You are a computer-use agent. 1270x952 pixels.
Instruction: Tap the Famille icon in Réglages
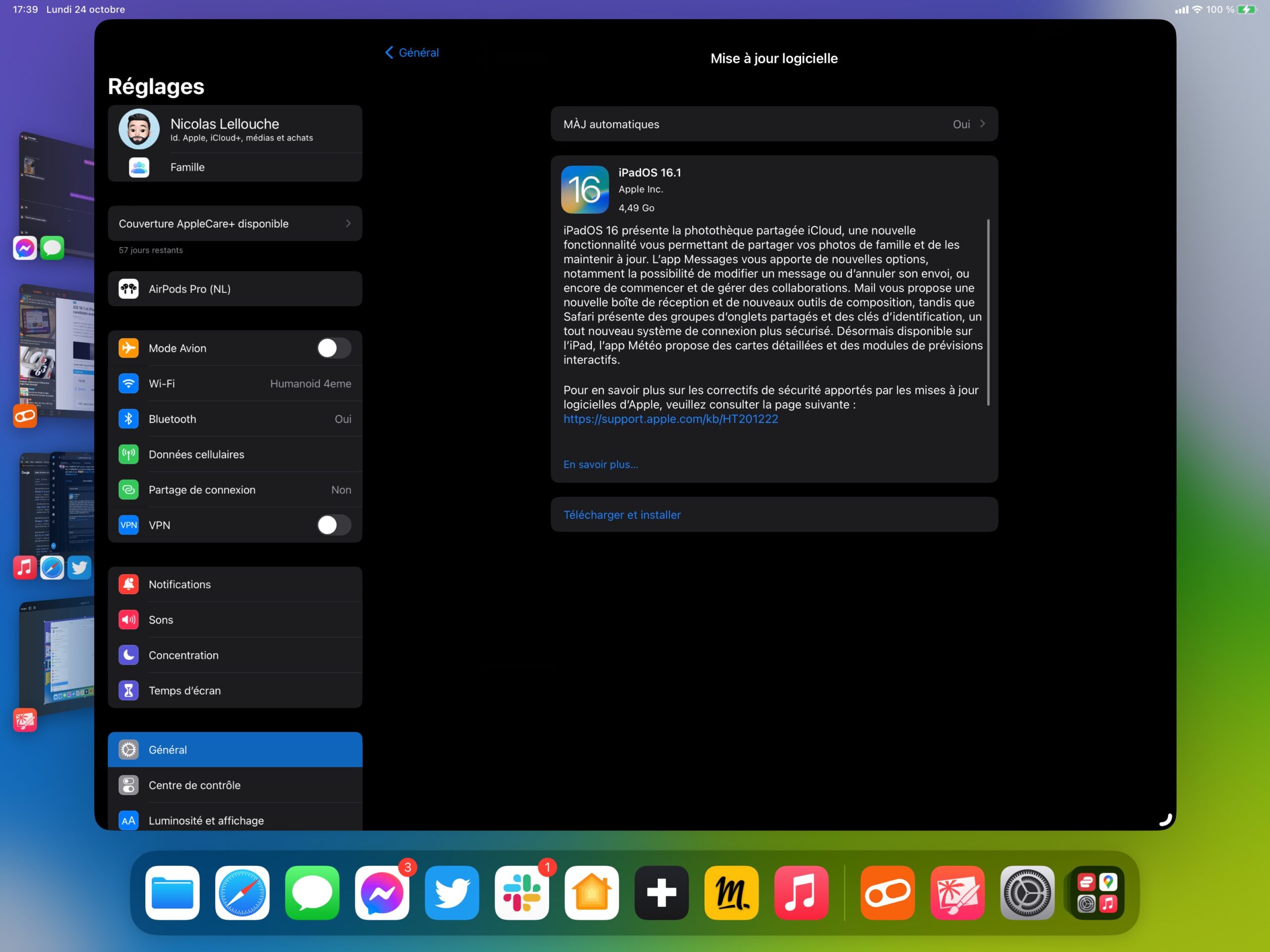(139, 167)
